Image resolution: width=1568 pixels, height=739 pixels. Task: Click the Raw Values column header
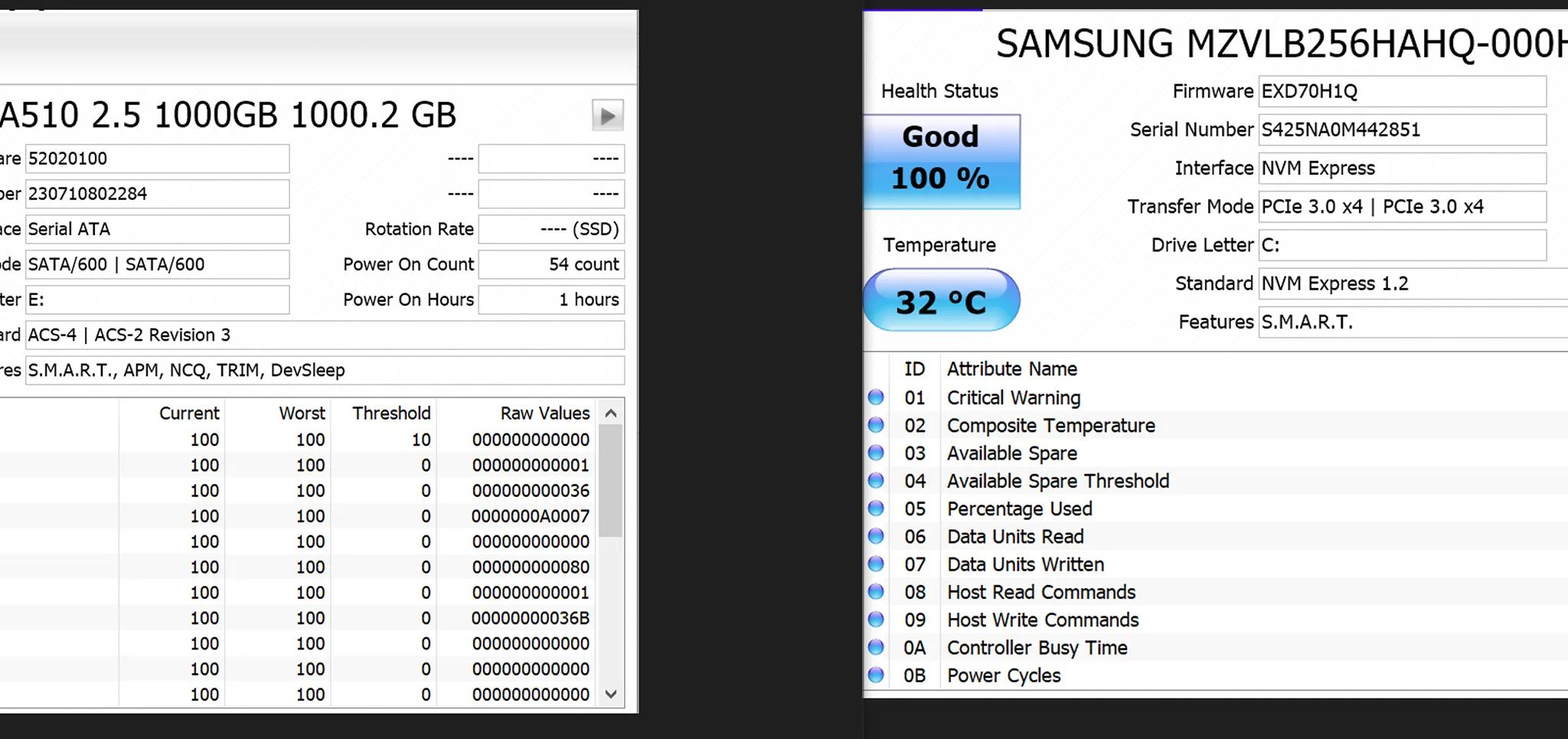click(x=545, y=414)
